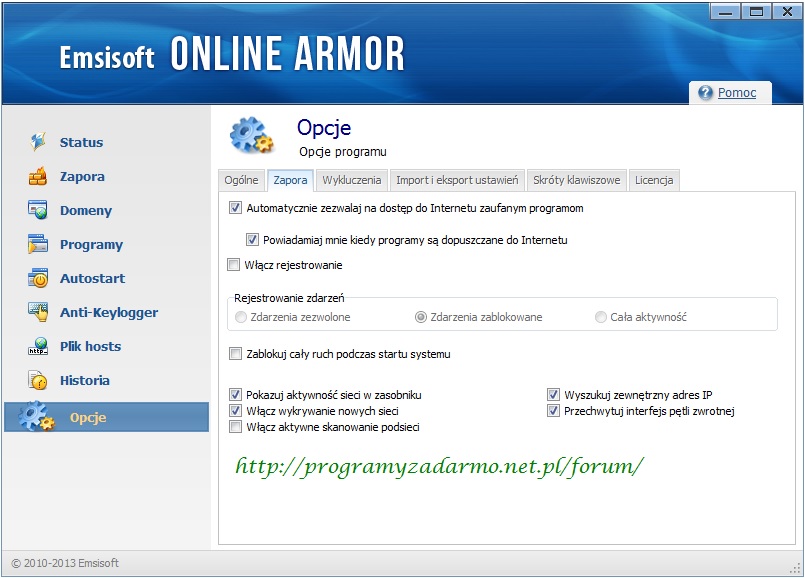Click the Pomoc help link
Image resolution: width=805 pixels, height=578 pixels.
tap(737, 93)
